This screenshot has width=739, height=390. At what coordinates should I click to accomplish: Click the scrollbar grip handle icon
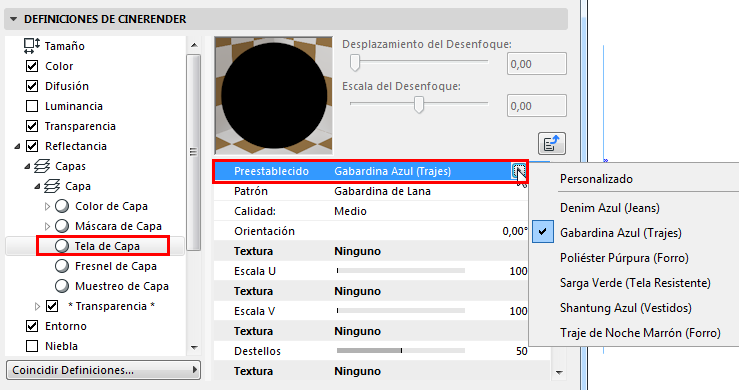click(x=193, y=152)
